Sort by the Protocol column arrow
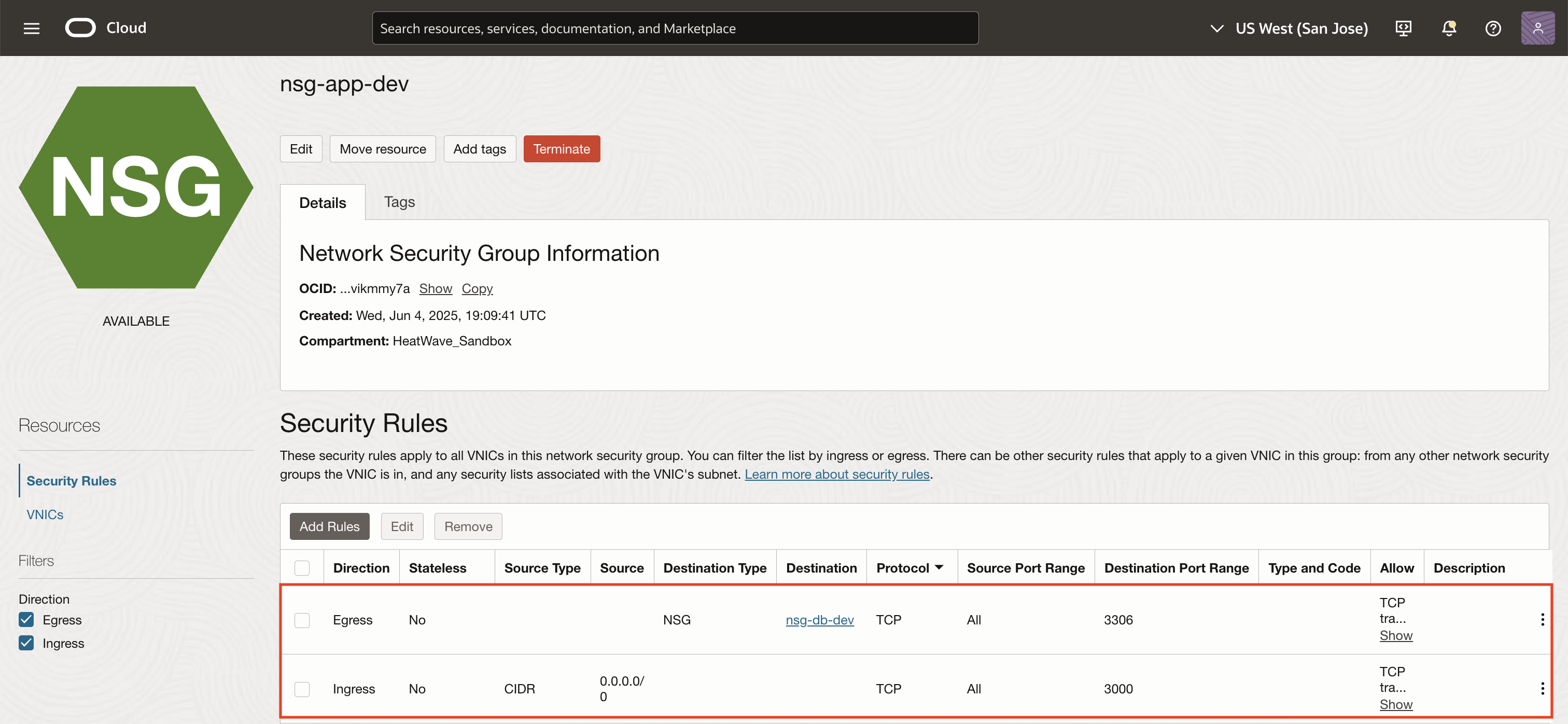Image resolution: width=1568 pixels, height=724 pixels. (x=939, y=567)
